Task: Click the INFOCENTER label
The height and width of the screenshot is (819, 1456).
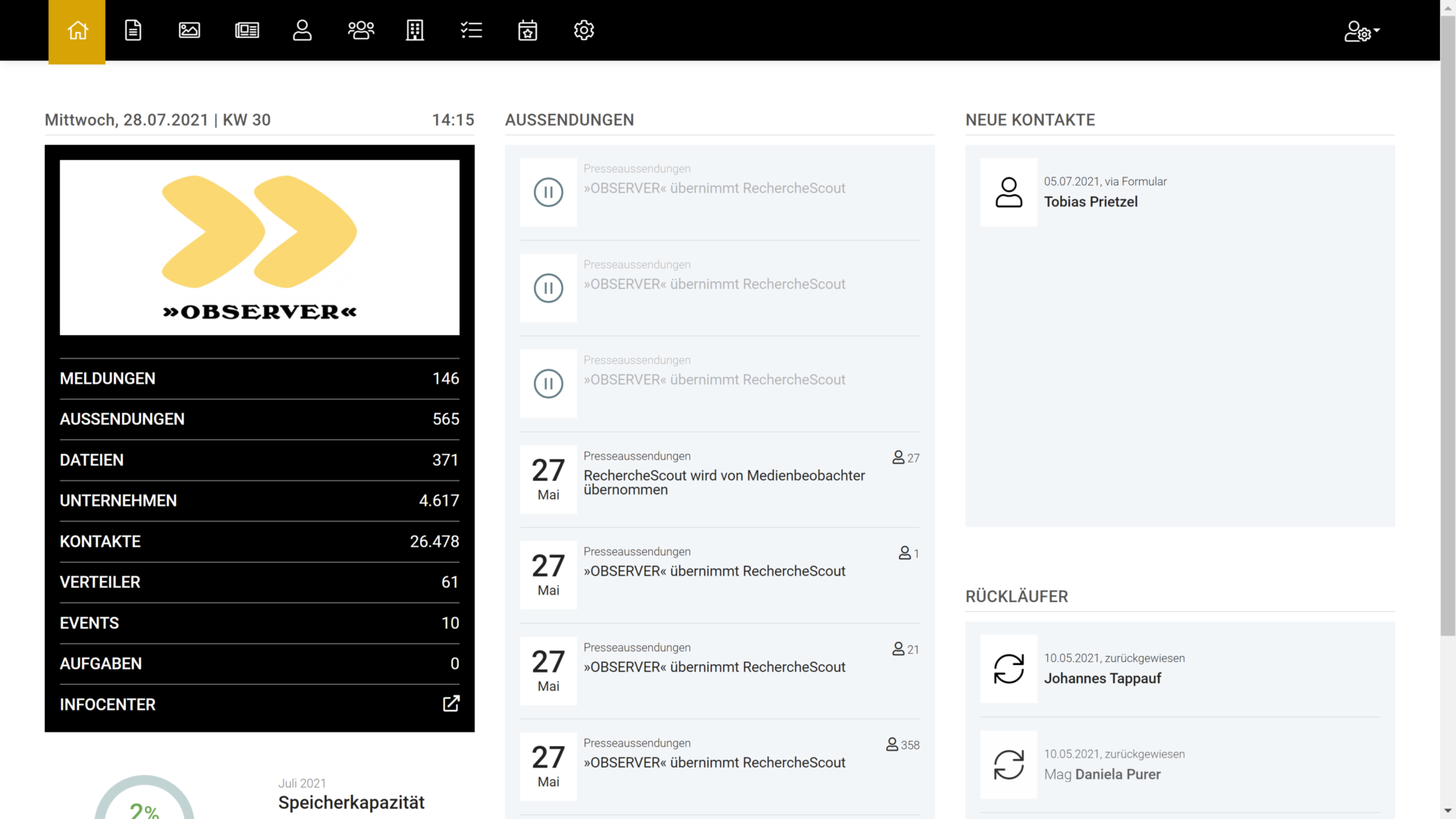Action: [108, 704]
